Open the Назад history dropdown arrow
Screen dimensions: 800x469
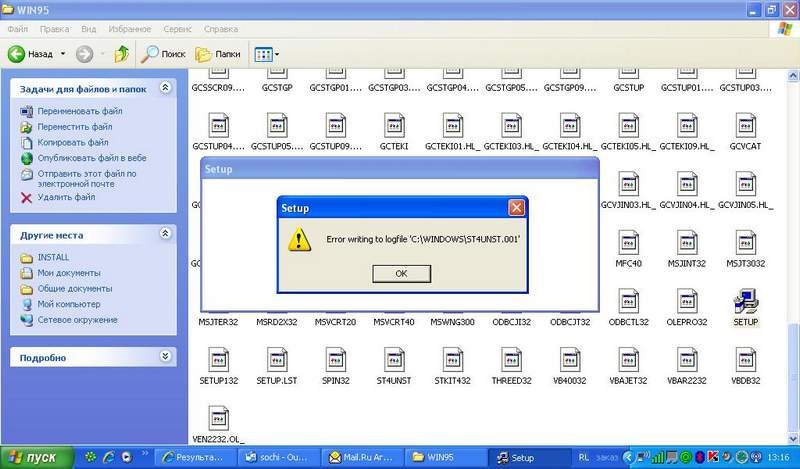pyautogui.click(x=63, y=54)
